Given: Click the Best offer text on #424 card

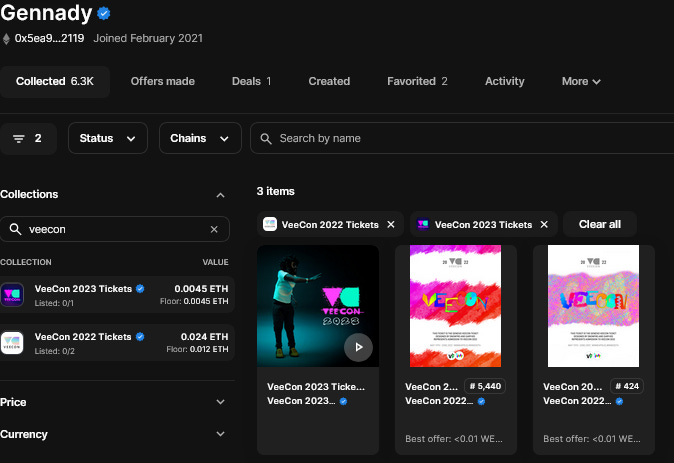Looking at the screenshot, I should click(x=591, y=439).
